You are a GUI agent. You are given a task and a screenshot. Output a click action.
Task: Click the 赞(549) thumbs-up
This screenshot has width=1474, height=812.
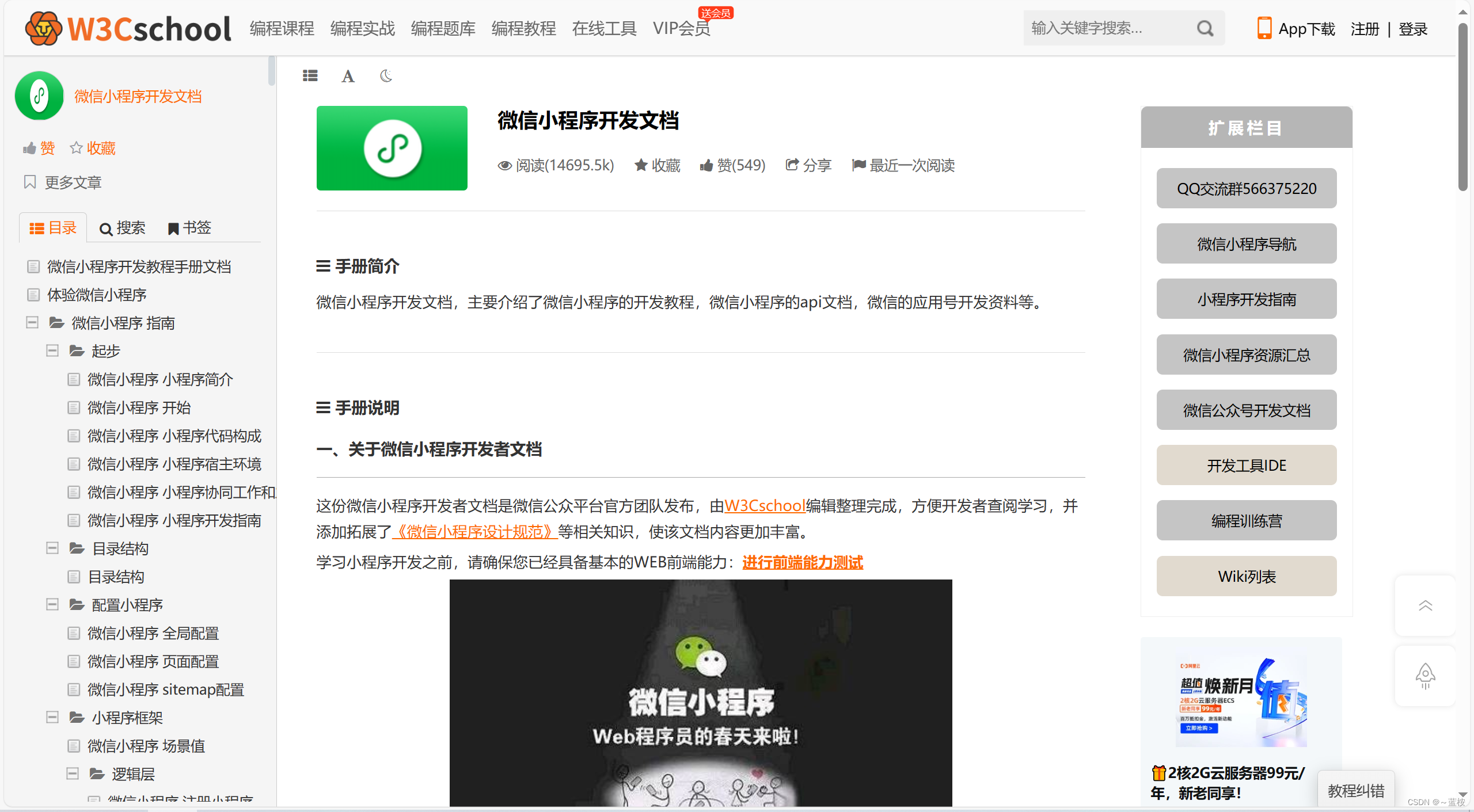pyautogui.click(x=732, y=165)
